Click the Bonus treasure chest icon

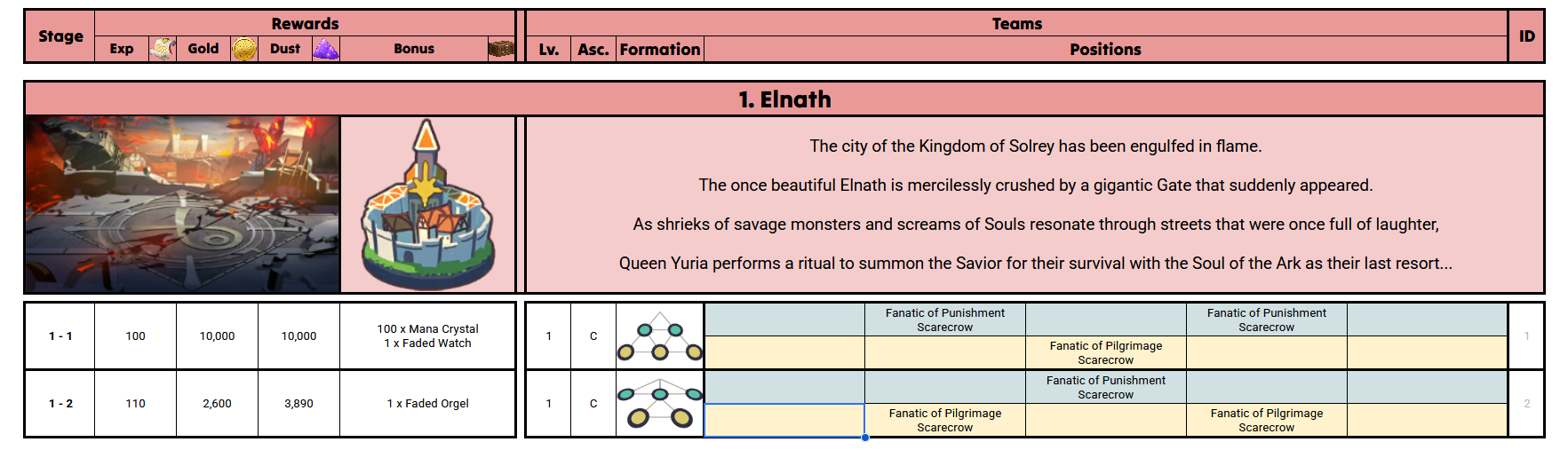[501, 49]
